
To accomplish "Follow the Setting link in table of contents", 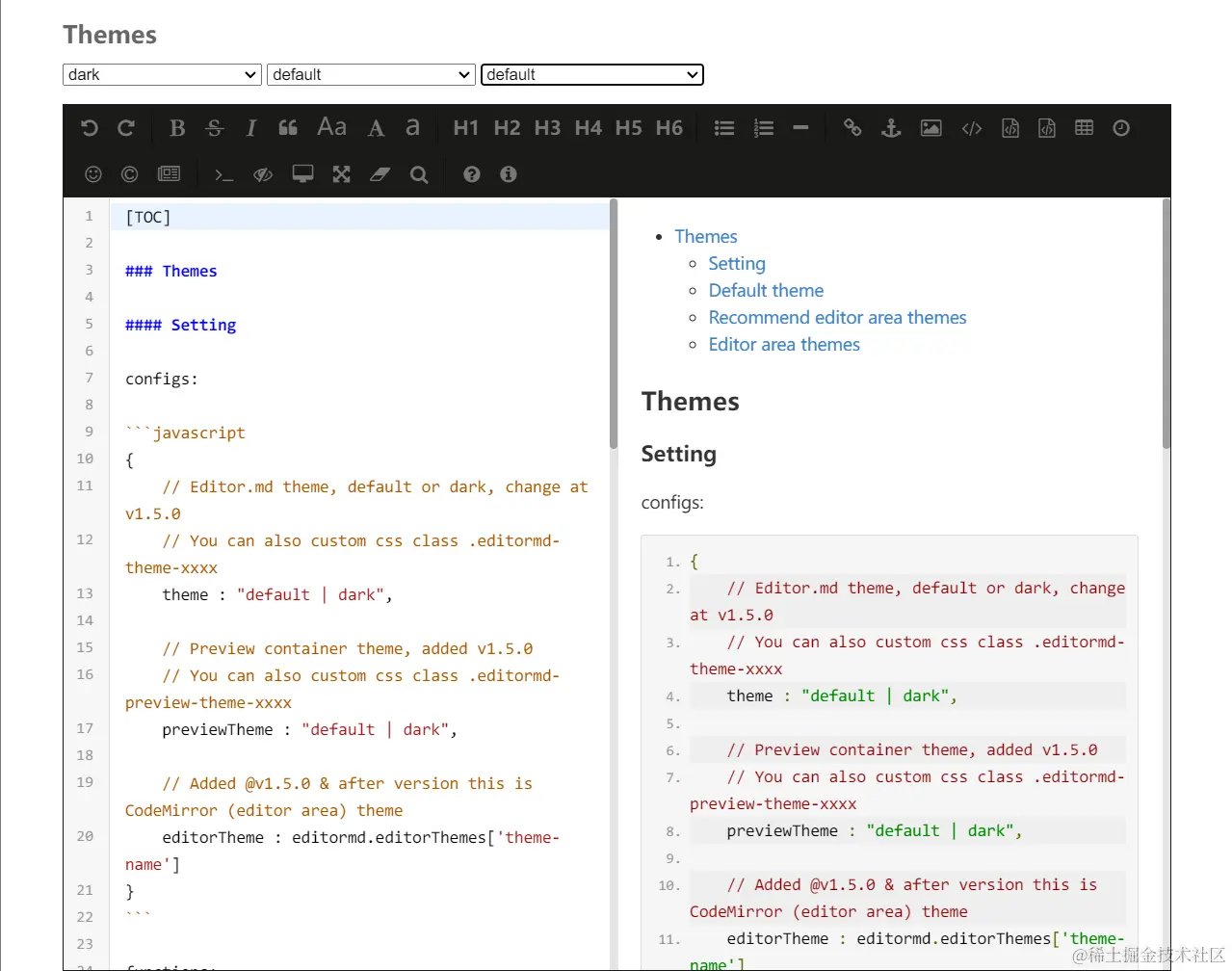I will click(737, 264).
